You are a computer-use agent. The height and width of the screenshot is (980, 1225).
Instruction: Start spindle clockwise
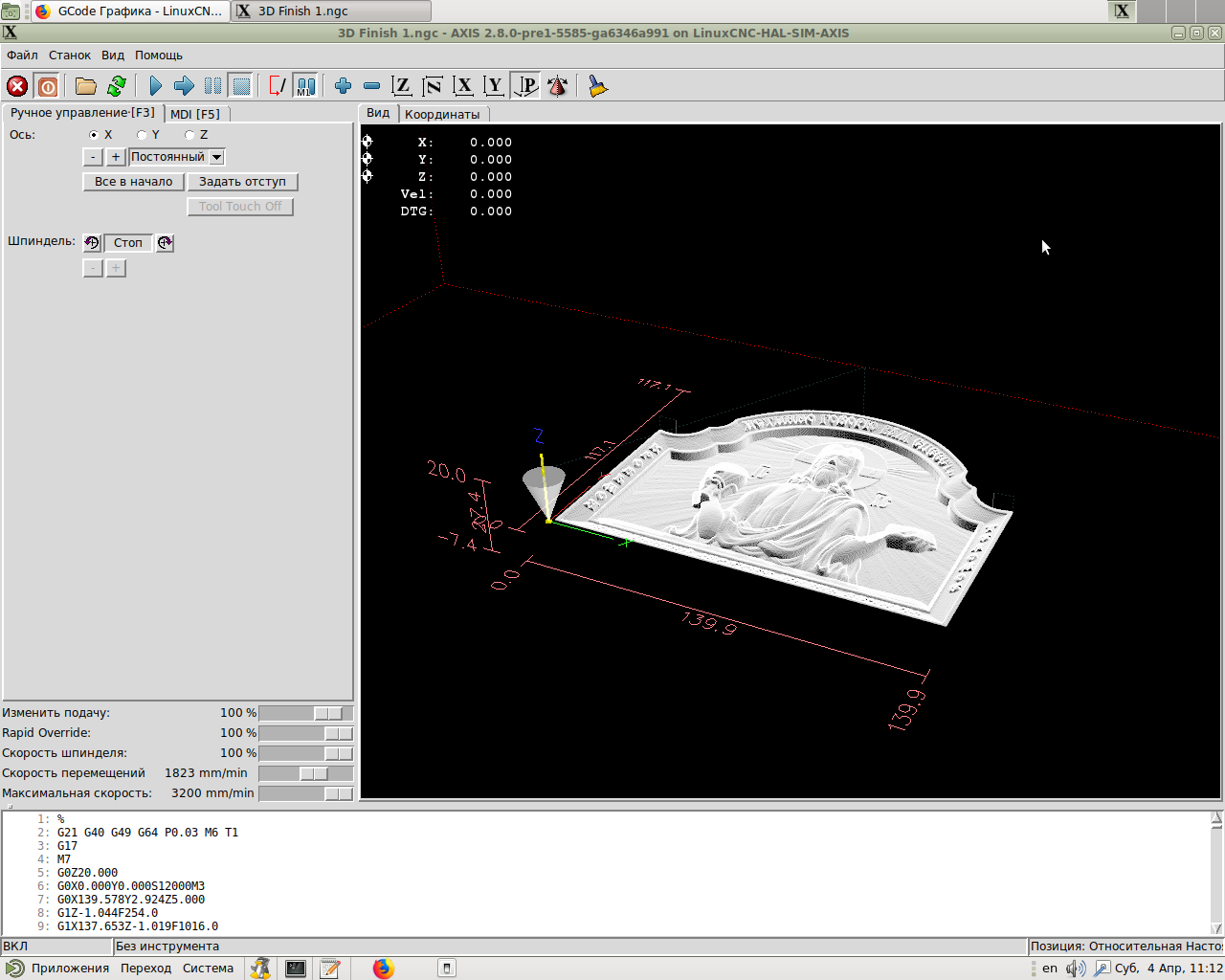tap(165, 243)
